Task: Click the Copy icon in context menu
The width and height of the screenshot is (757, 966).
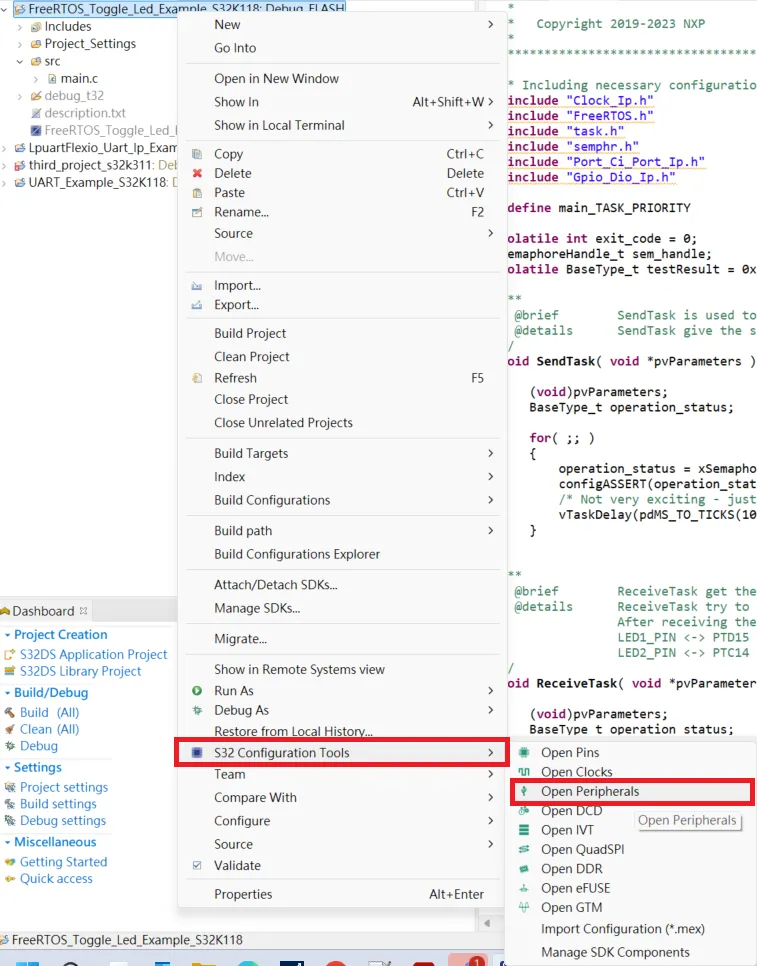Action: [197, 154]
